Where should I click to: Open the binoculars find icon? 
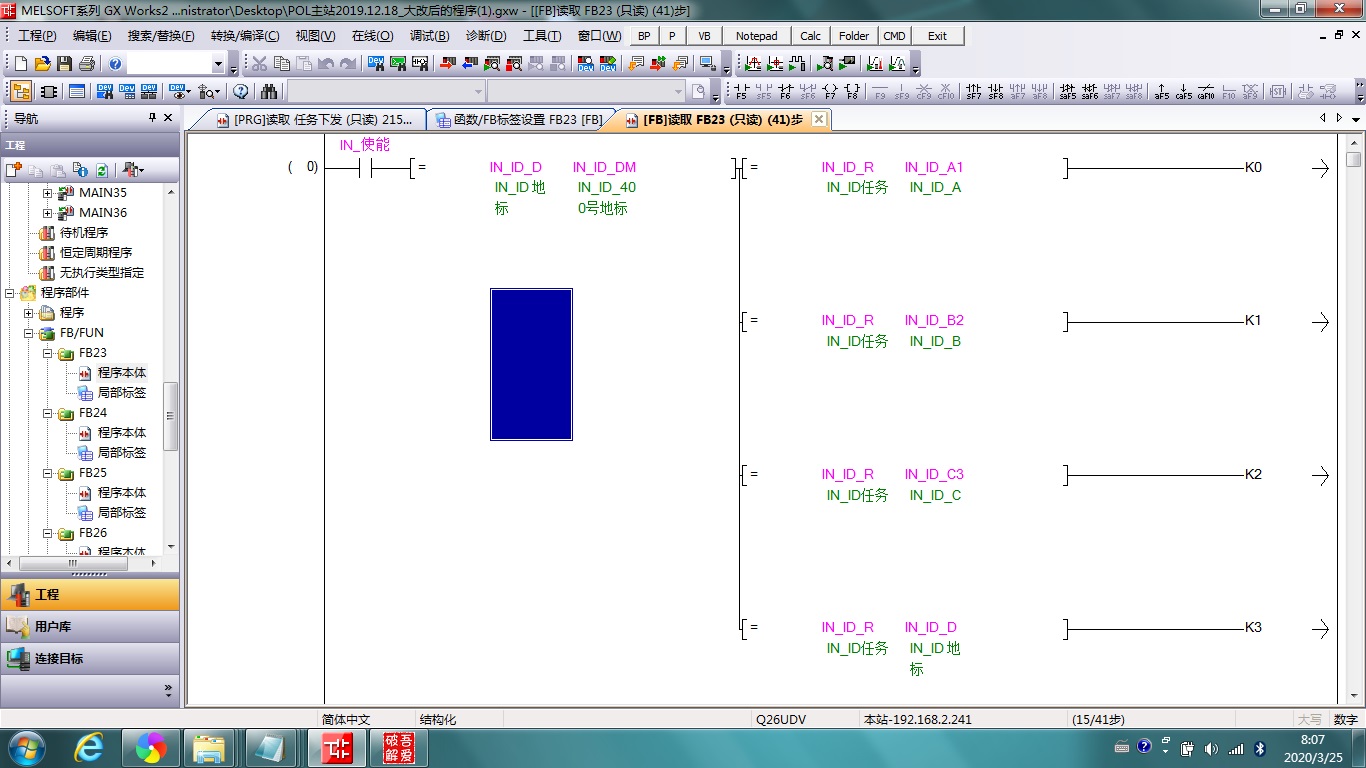[x=269, y=92]
